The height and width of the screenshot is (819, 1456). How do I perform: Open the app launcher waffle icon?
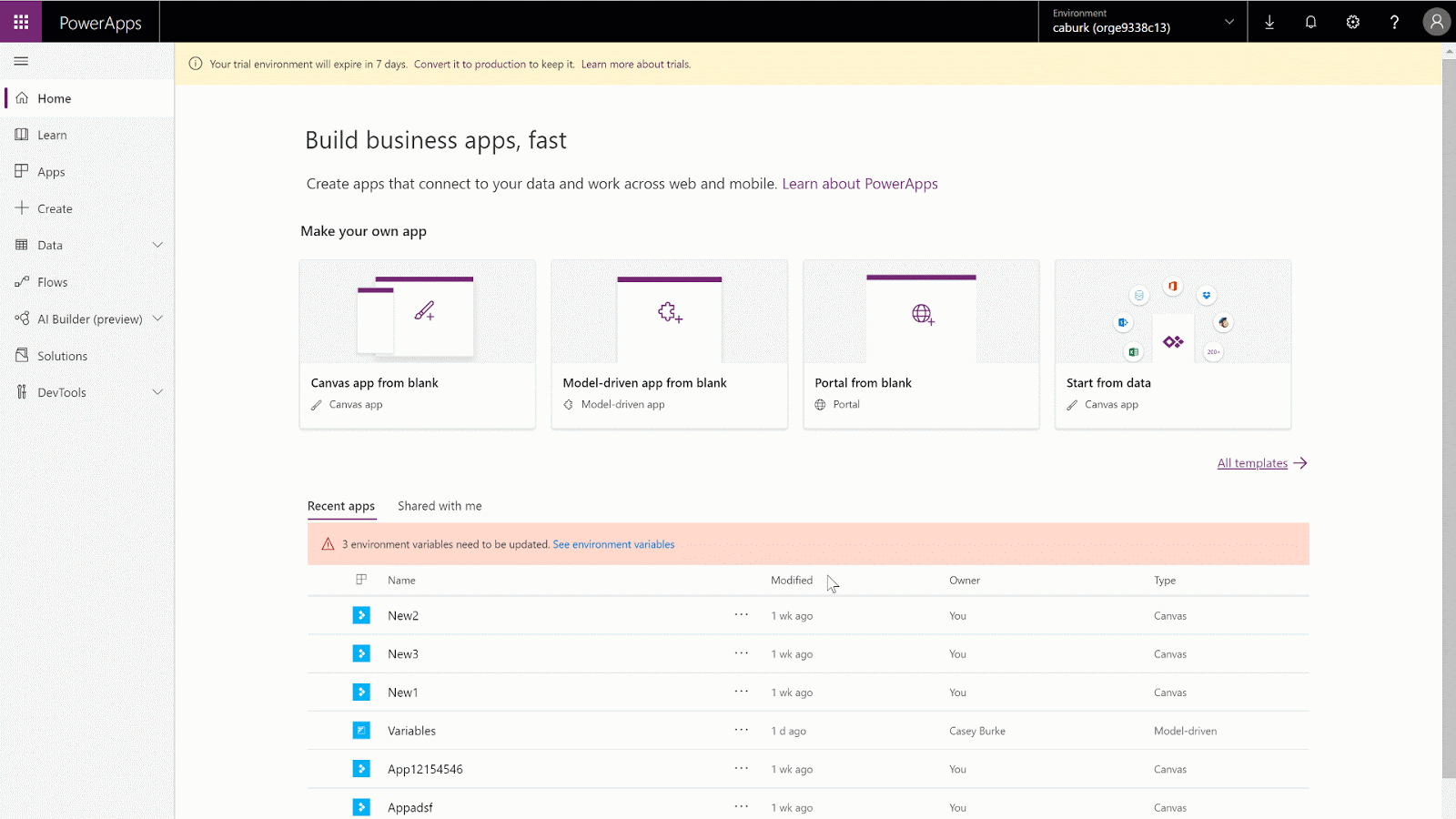(x=21, y=22)
